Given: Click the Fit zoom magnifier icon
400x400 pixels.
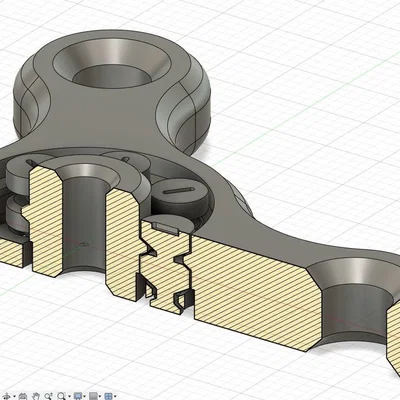Looking at the screenshot, I should (x=61, y=396).
